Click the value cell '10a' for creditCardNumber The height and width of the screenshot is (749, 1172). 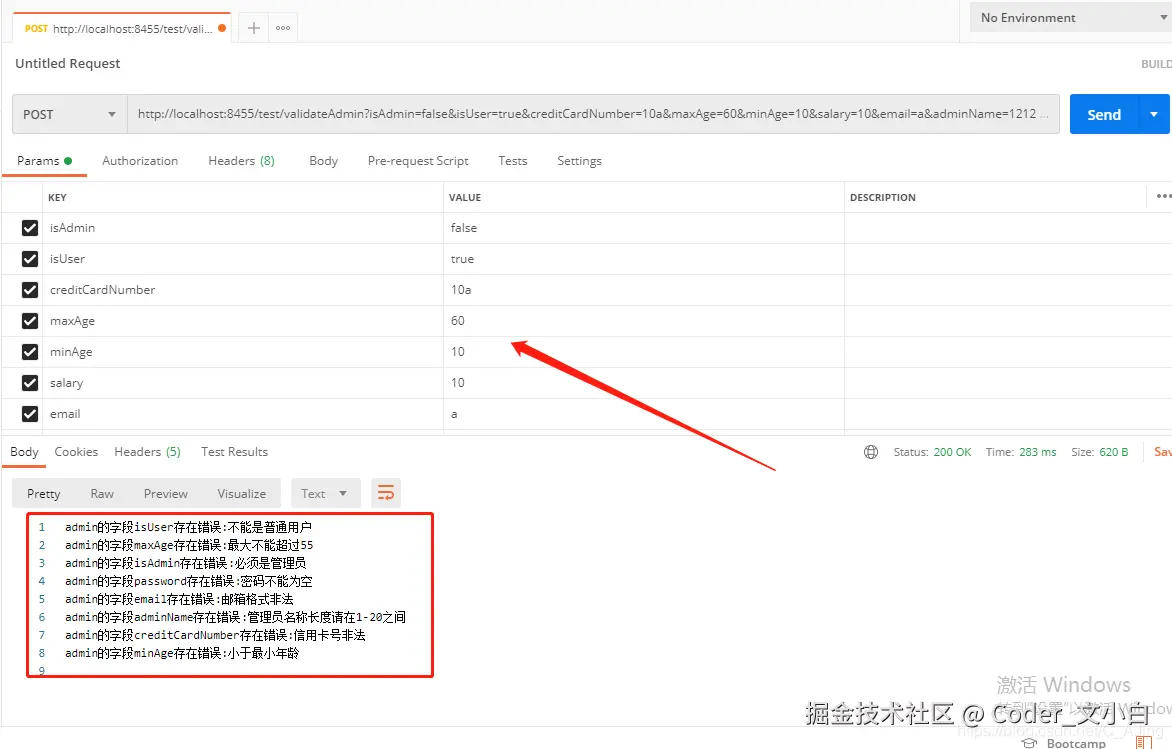click(644, 290)
